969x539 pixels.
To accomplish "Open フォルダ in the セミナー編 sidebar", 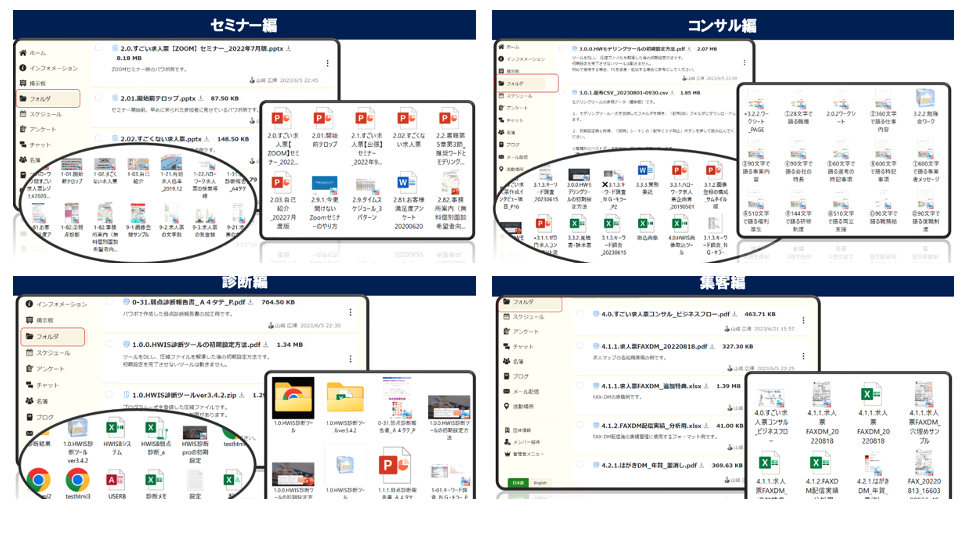I will click(x=48, y=98).
